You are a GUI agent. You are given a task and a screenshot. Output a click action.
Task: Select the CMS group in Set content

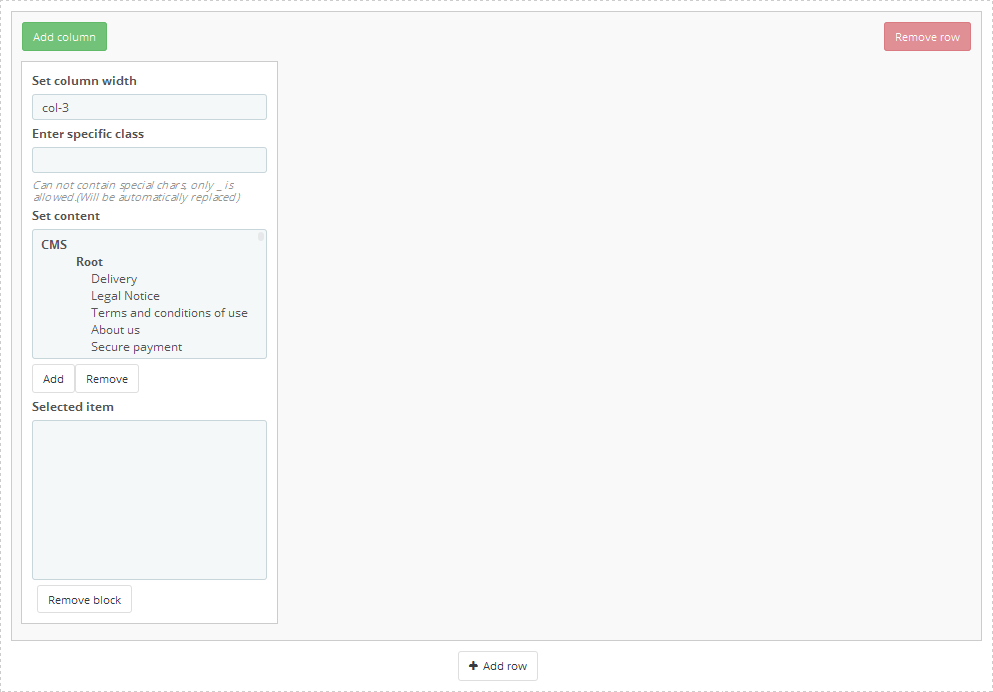click(x=54, y=245)
